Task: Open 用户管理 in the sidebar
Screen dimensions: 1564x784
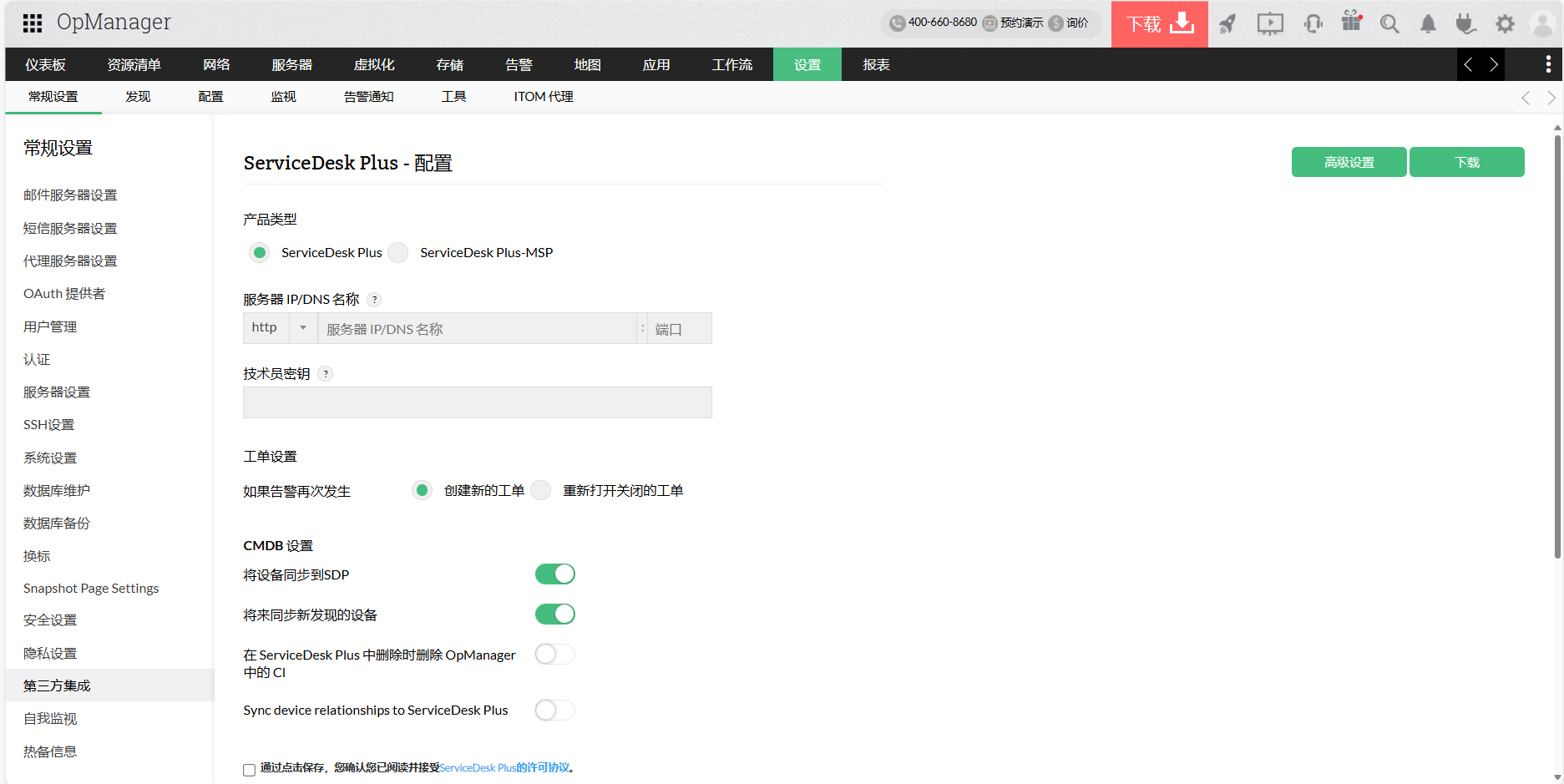Action: pos(50,326)
